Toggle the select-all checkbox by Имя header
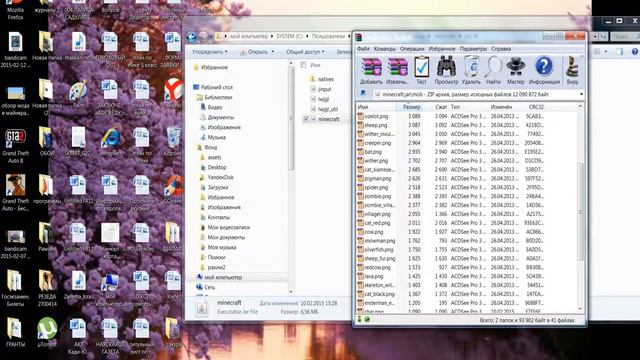 coord(303,65)
